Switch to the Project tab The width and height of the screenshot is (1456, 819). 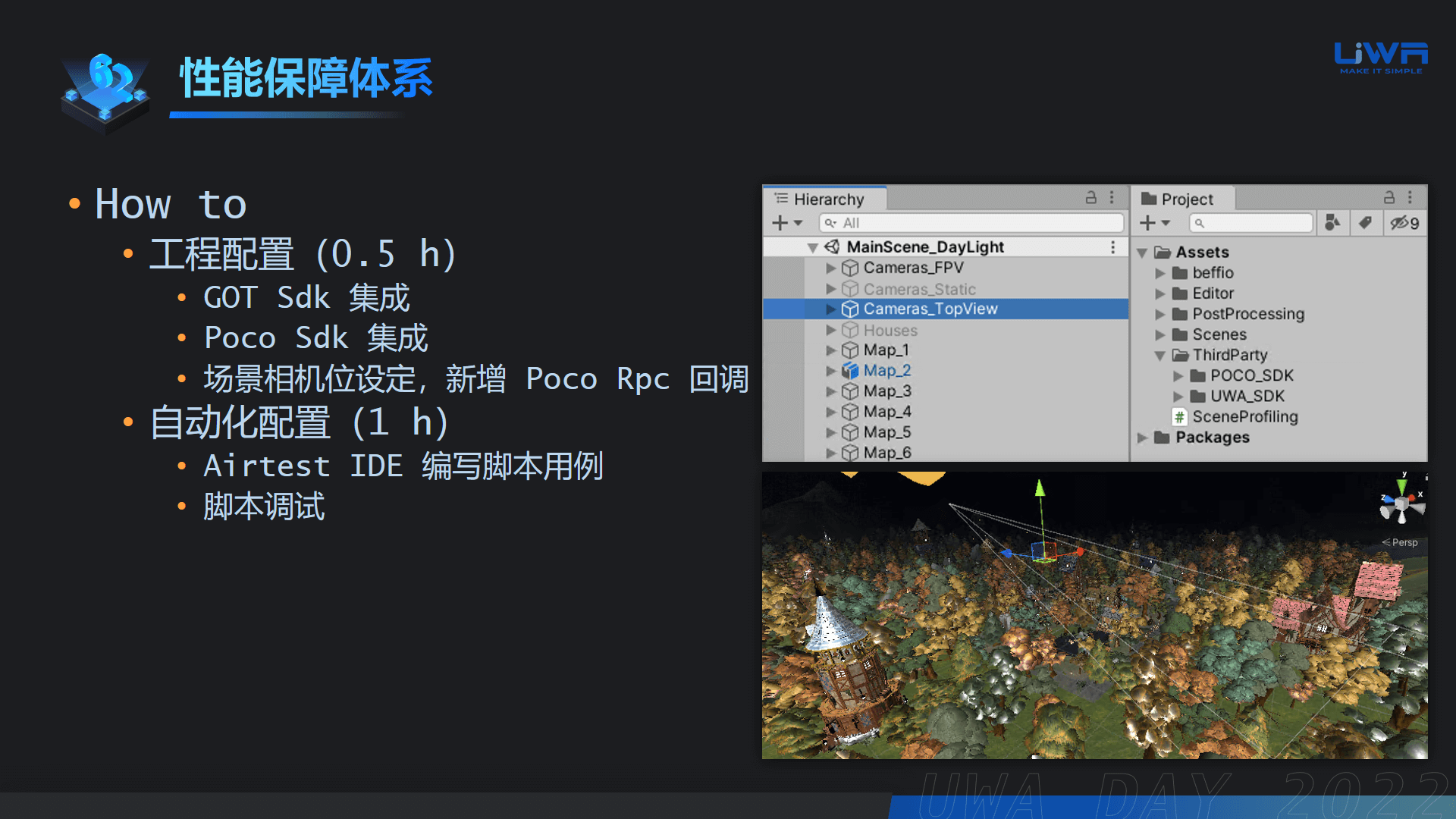pyautogui.click(x=1187, y=199)
